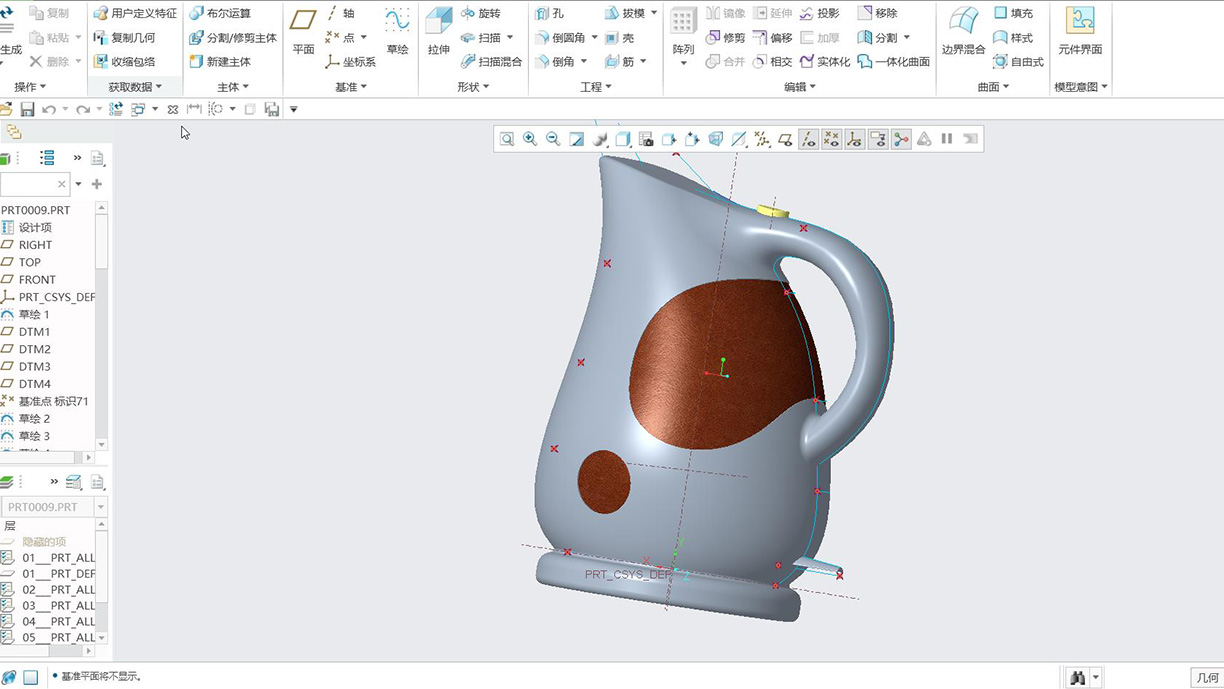Choose the 填充 (Fill) surface tool

tap(1013, 14)
